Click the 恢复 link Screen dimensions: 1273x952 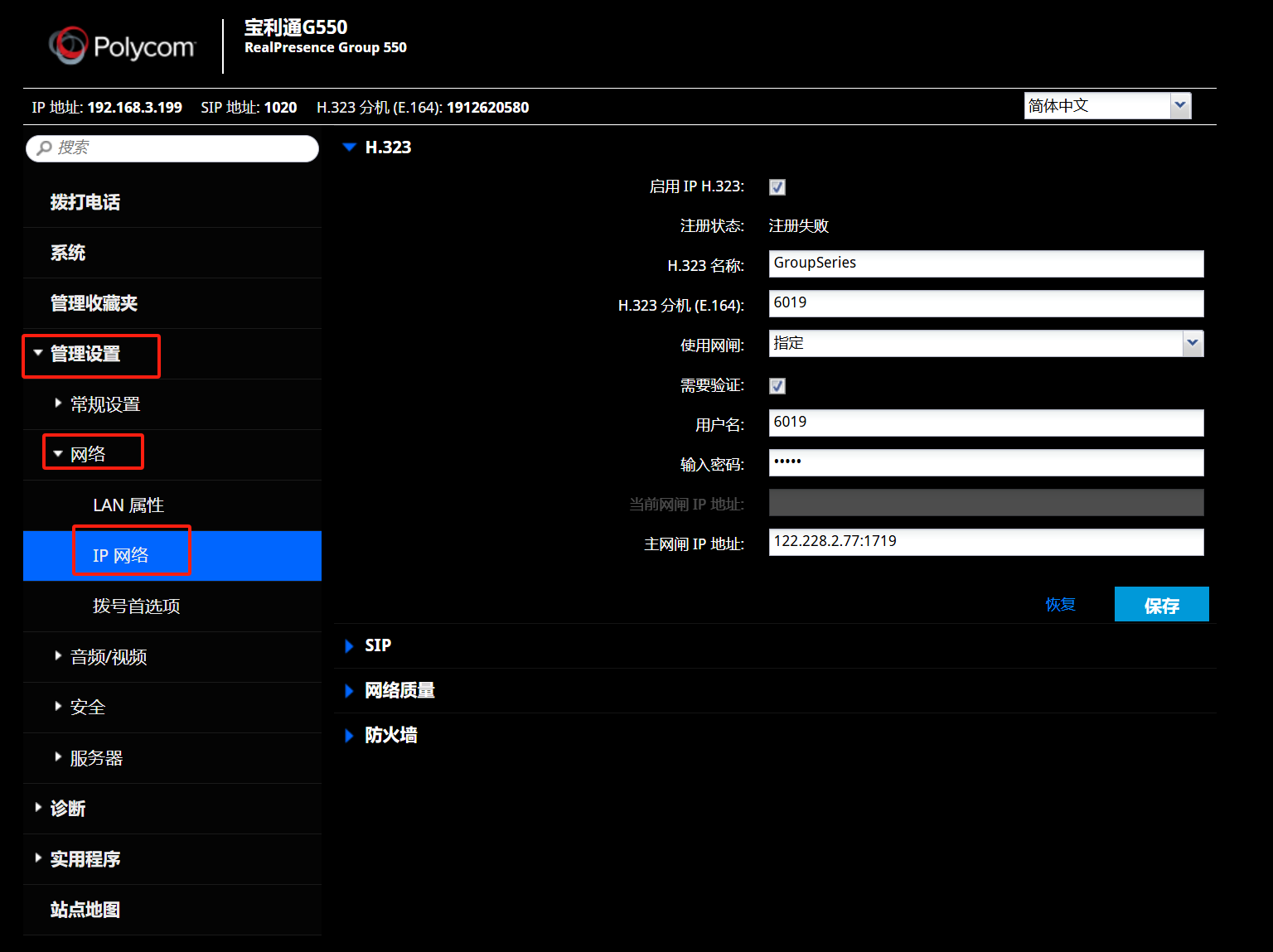pyautogui.click(x=1060, y=605)
